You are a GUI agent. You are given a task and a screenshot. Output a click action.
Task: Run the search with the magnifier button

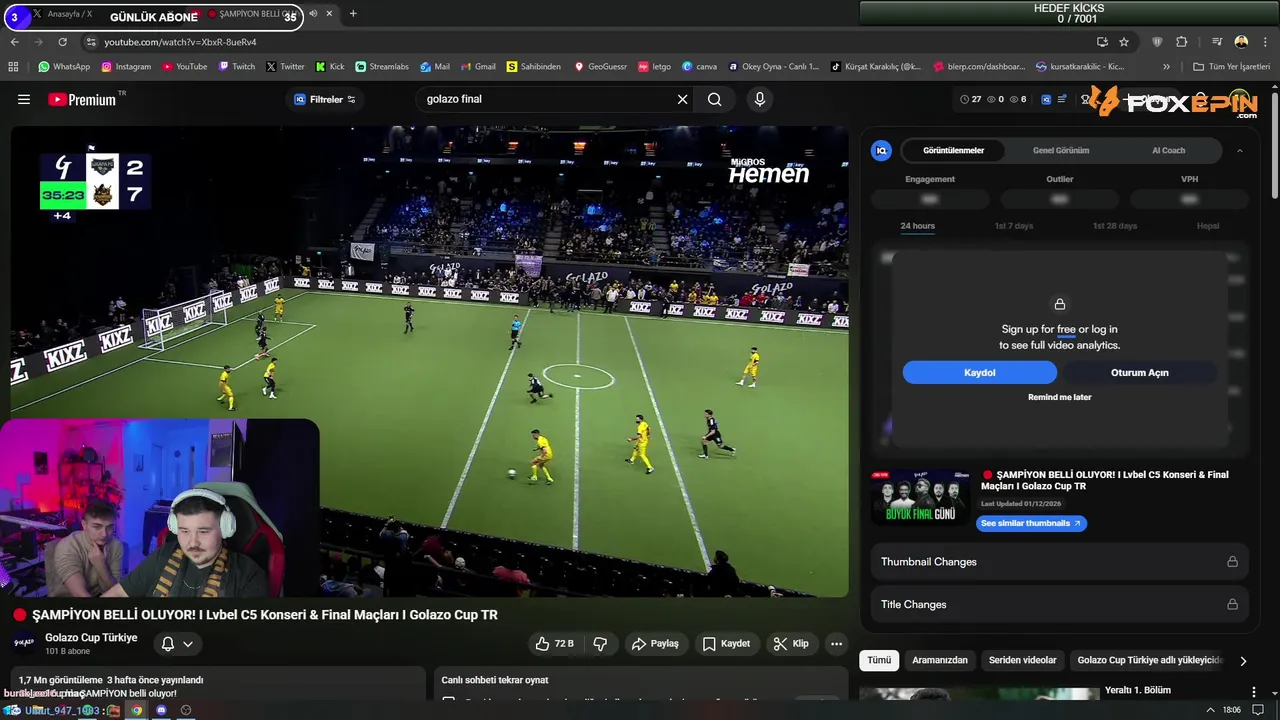(714, 99)
